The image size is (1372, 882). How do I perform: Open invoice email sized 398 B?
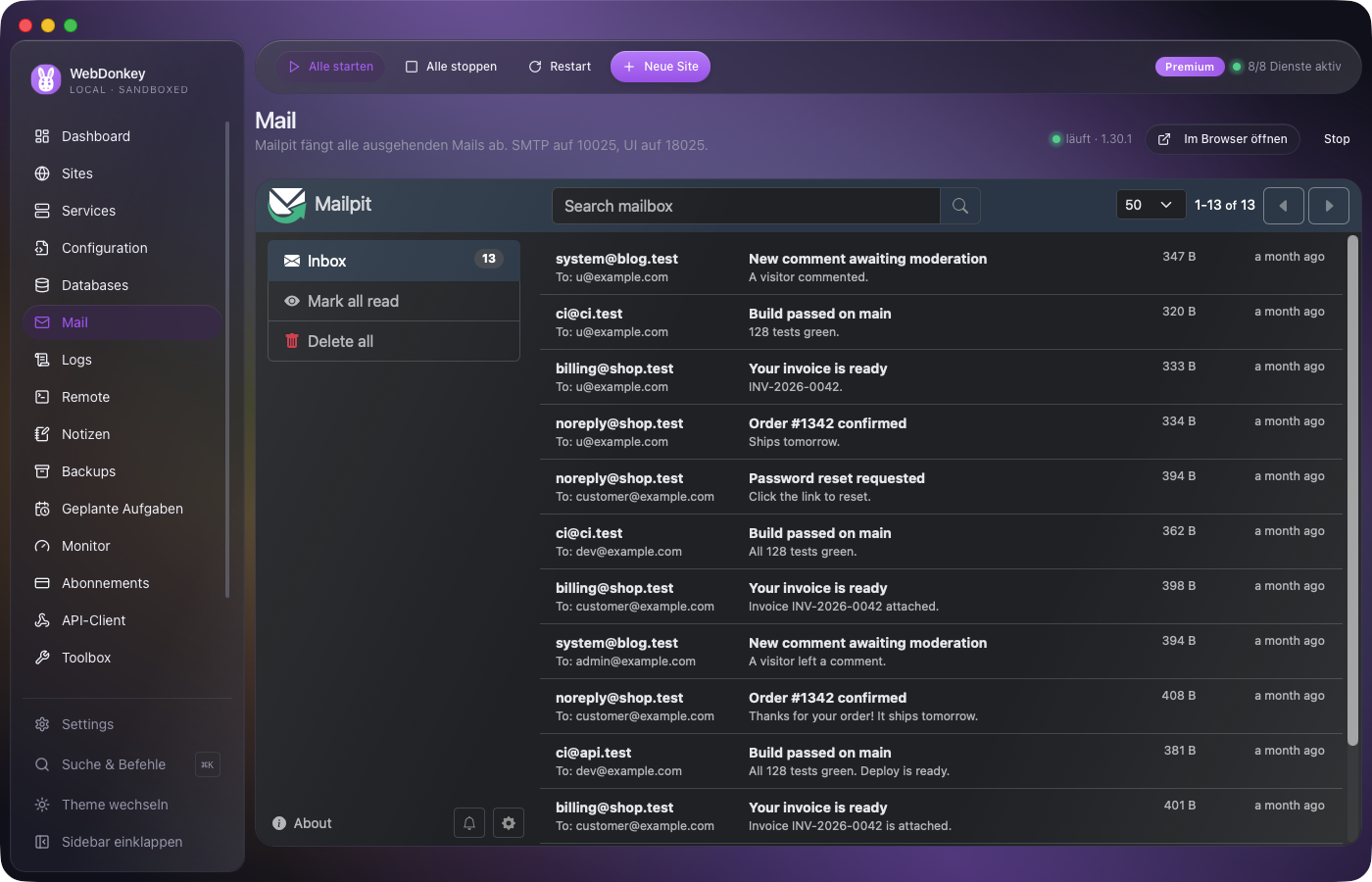(943, 597)
